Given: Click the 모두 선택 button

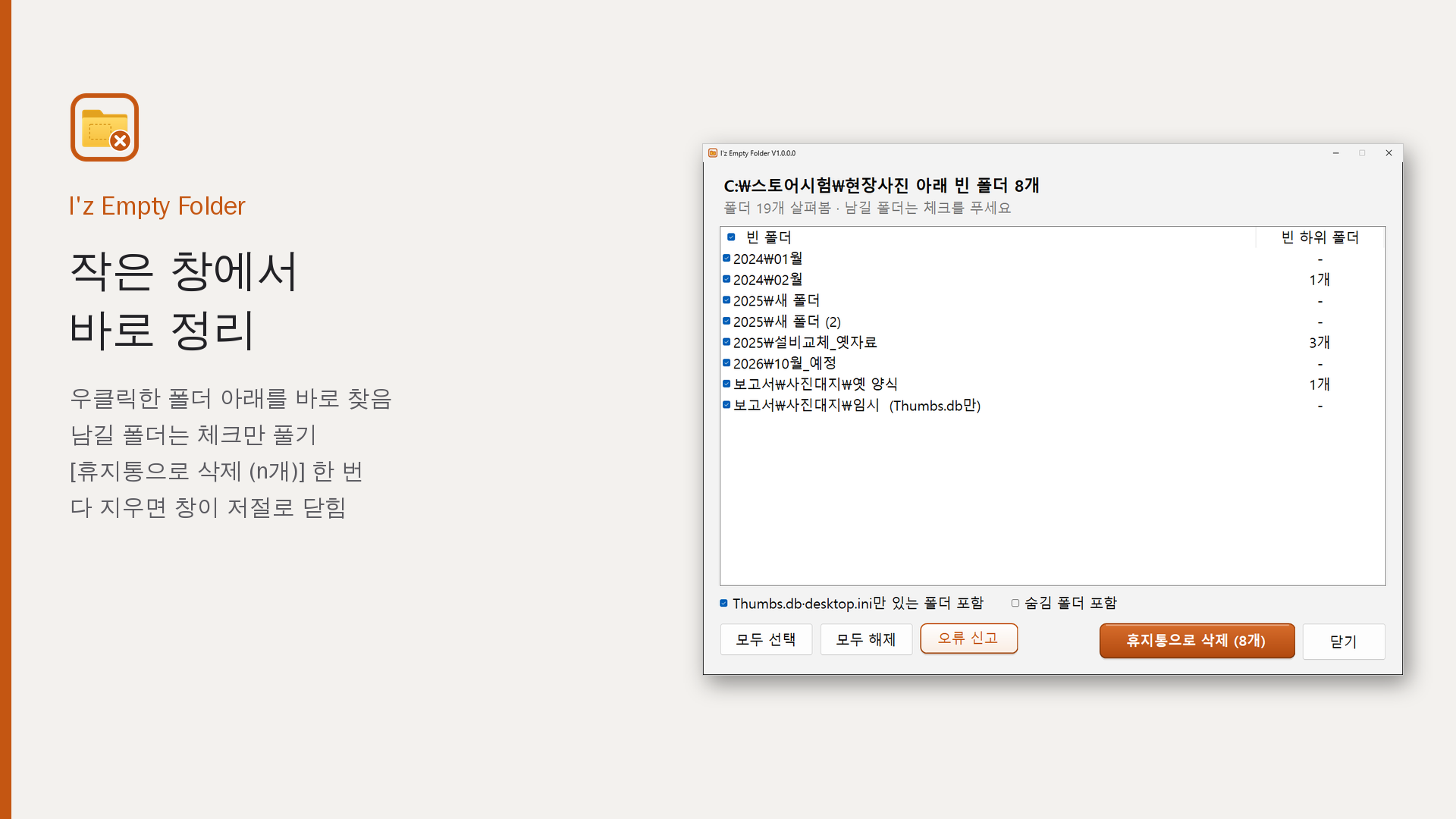Looking at the screenshot, I should pos(766,639).
